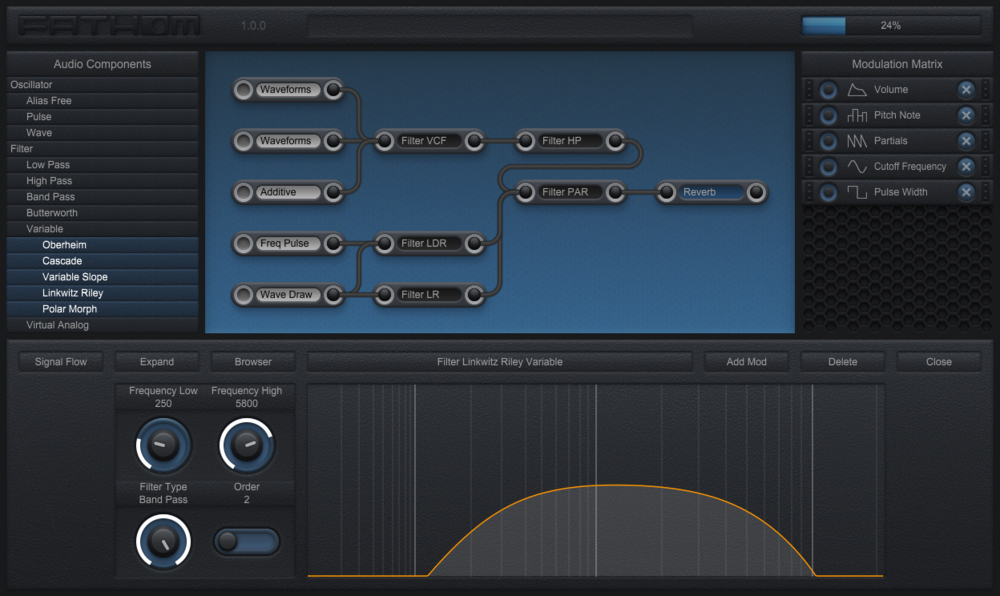The height and width of the screenshot is (596, 1000).
Task: Choose Alias Free oscillator
Action: [x=102, y=101]
